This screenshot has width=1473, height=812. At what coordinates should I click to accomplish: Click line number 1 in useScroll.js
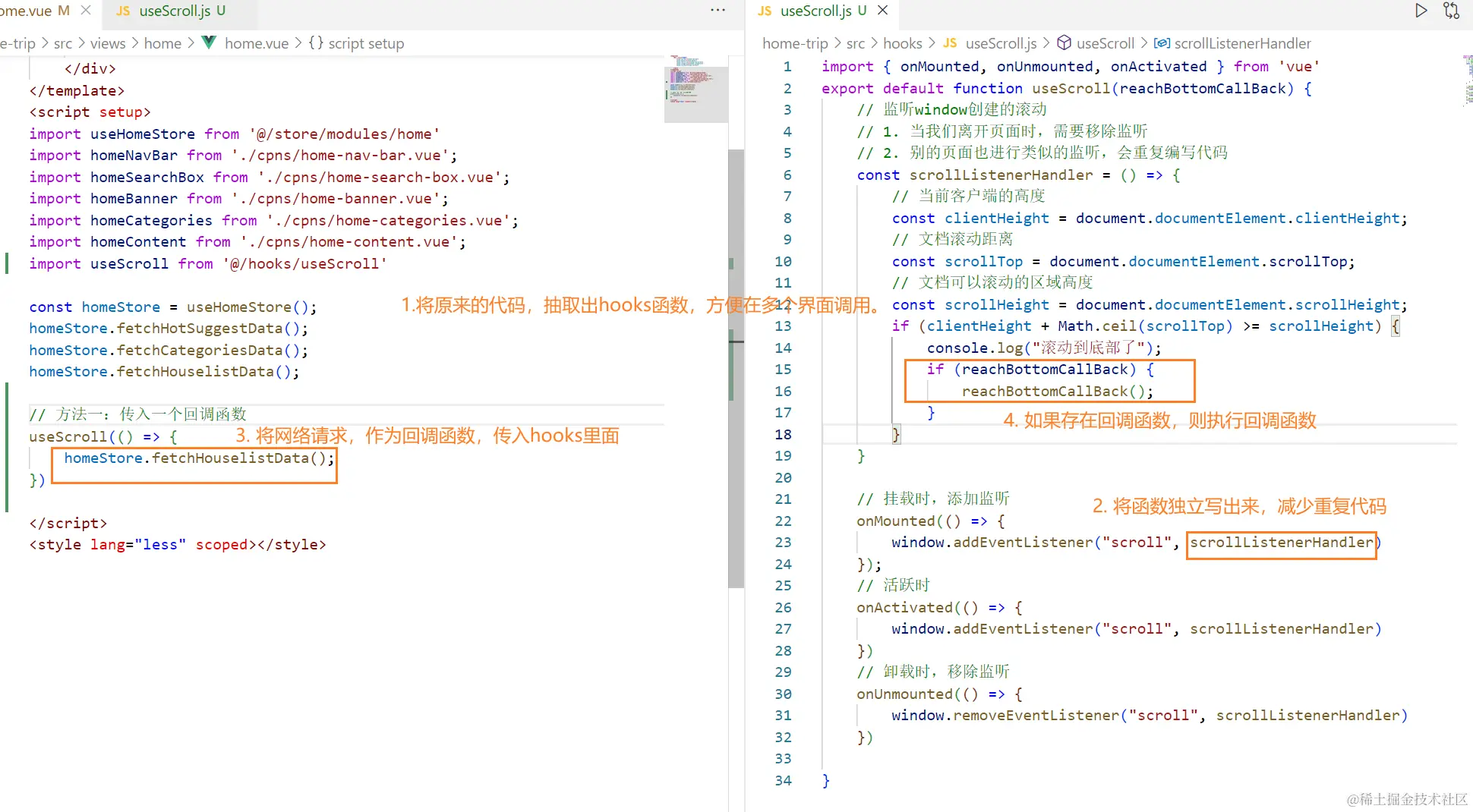(x=787, y=66)
